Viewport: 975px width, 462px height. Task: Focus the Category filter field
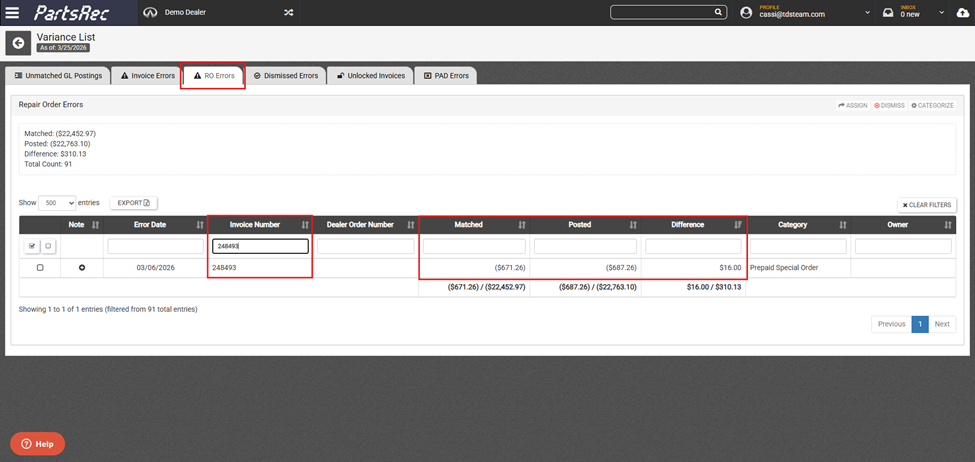point(798,247)
